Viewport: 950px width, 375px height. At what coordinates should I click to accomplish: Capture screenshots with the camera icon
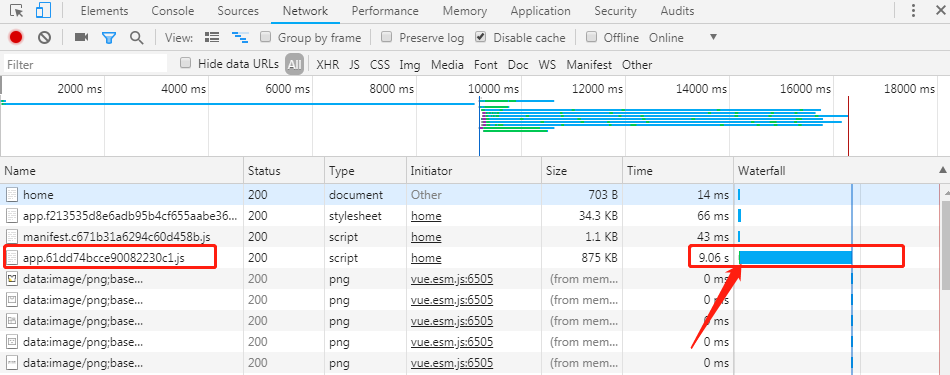82,38
